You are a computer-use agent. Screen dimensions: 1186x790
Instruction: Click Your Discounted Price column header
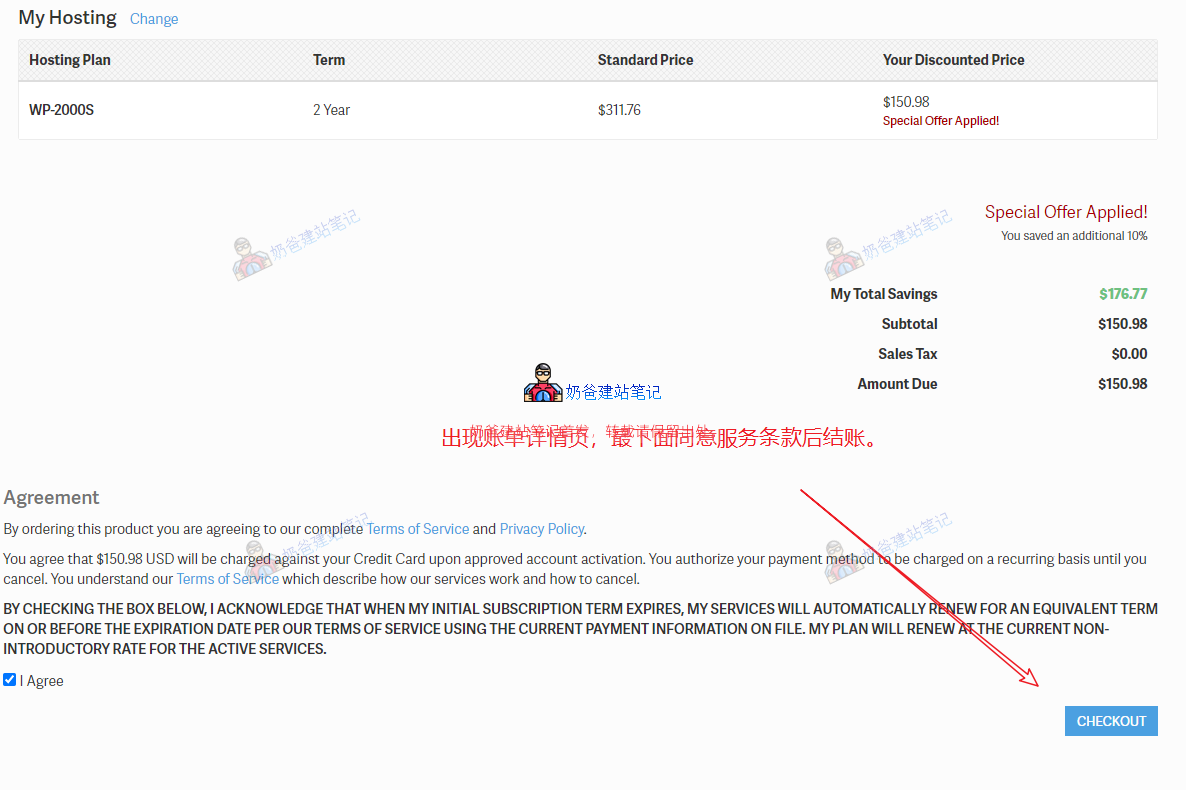[953, 60]
